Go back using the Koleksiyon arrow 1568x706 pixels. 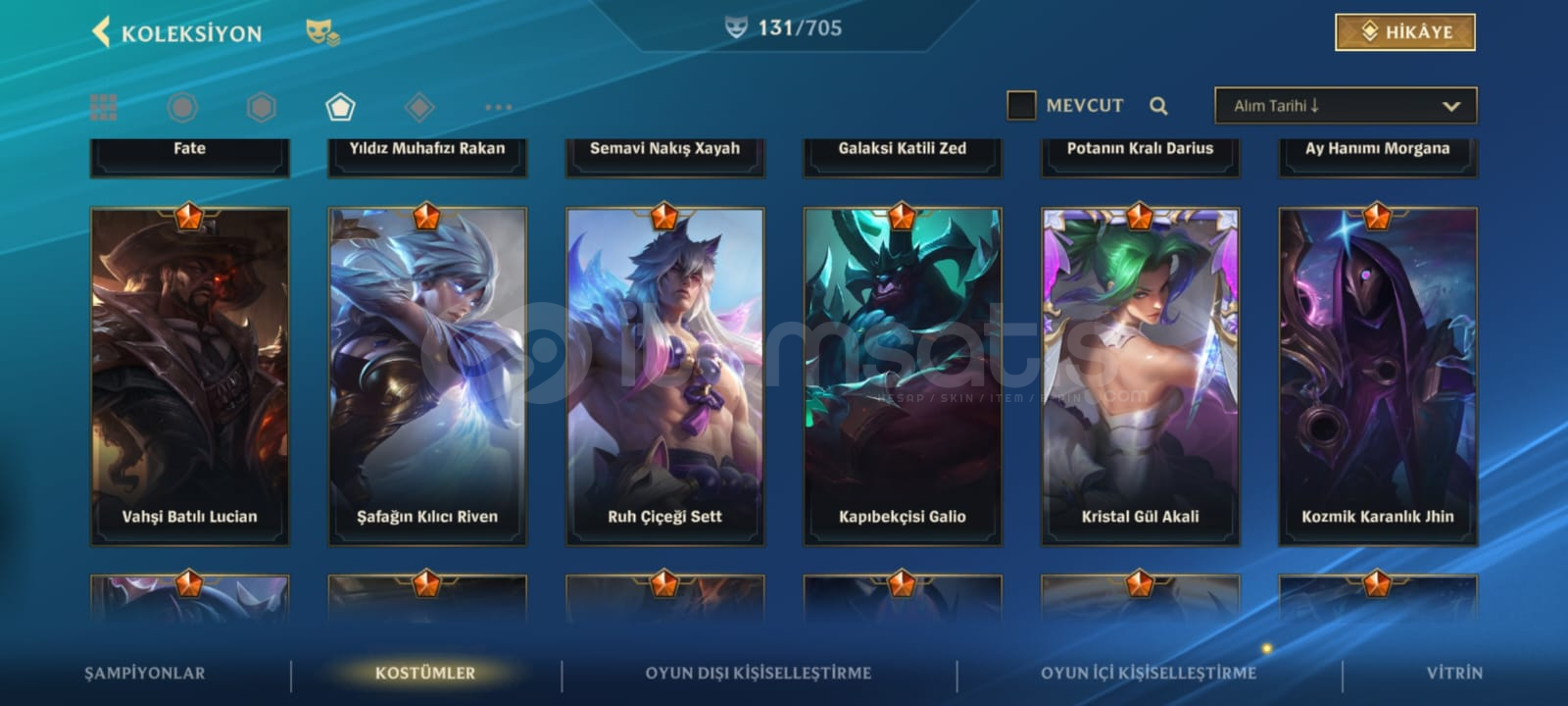pyautogui.click(x=101, y=31)
